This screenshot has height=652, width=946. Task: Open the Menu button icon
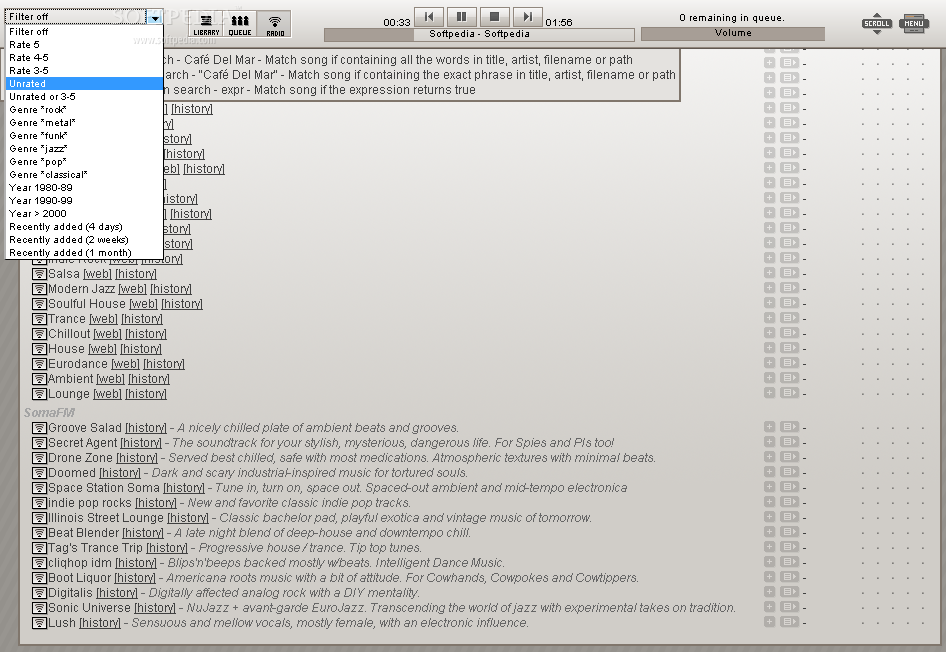click(x=913, y=24)
